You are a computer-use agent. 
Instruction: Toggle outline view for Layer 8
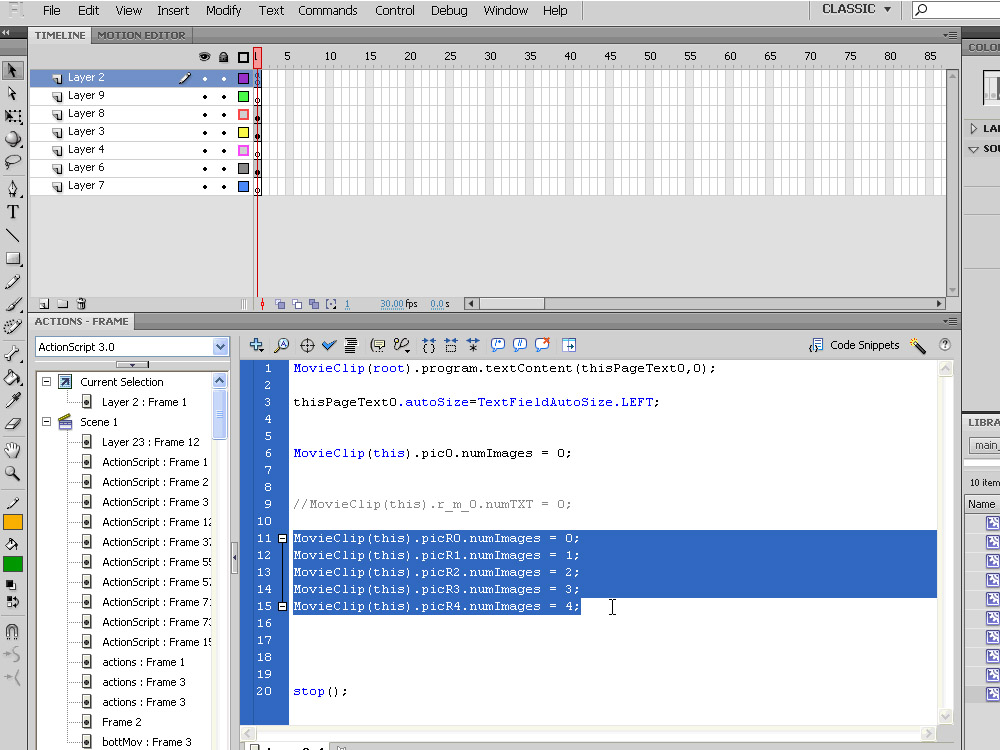click(x=243, y=114)
